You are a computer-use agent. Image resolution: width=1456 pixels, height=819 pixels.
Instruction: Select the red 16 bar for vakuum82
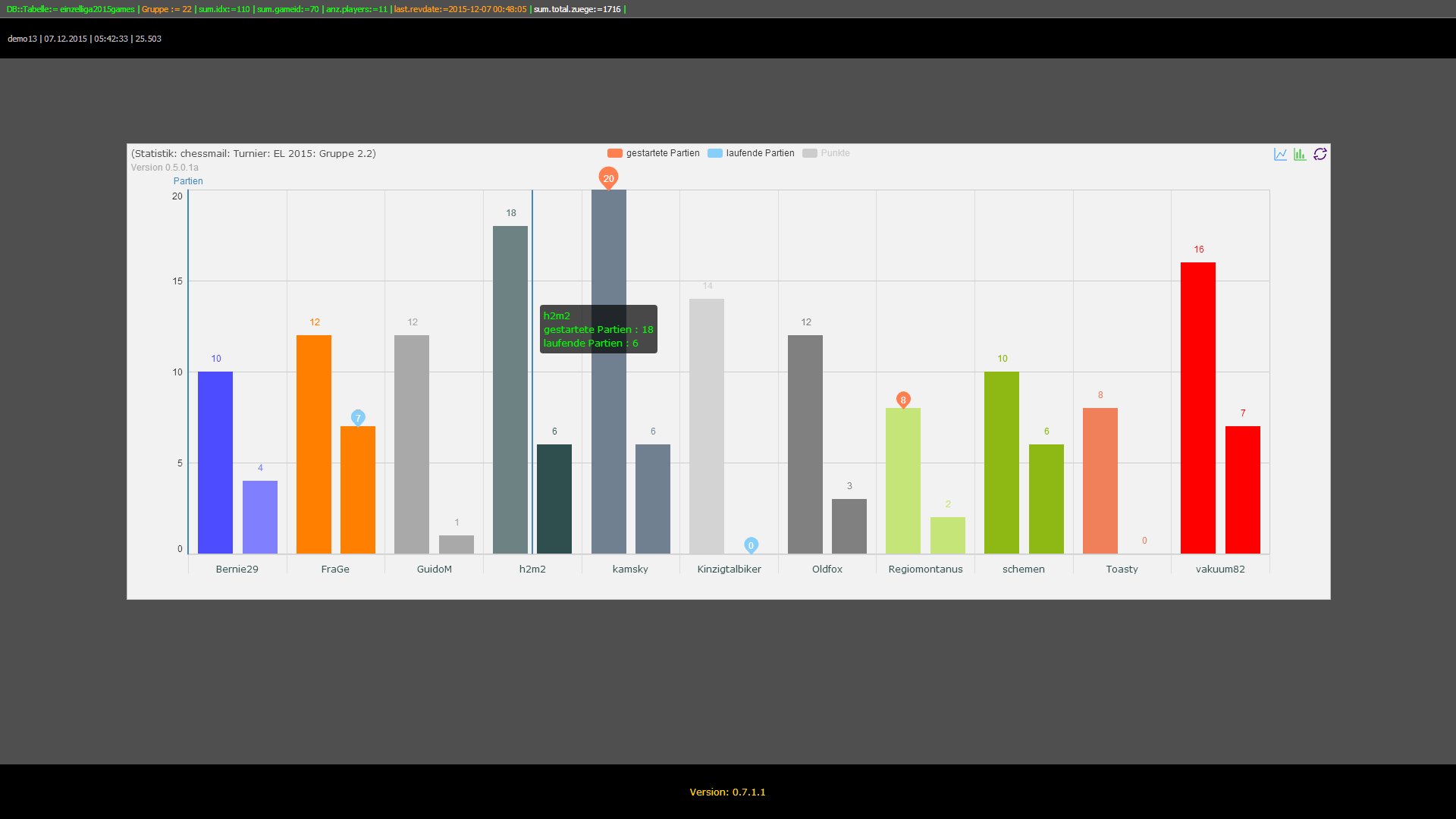1198,408
